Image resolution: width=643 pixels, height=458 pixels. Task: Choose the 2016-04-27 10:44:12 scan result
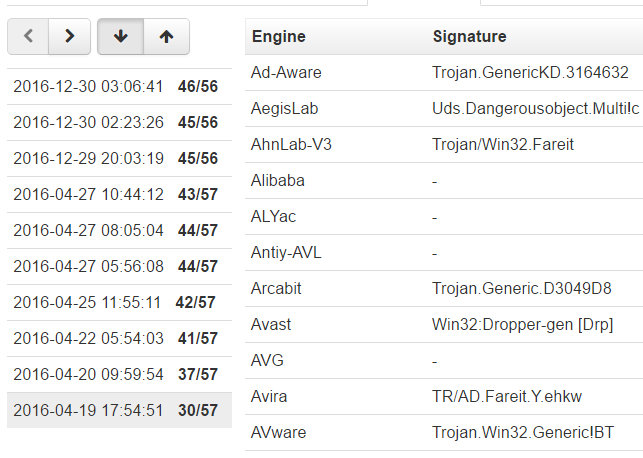pyautogui.click(x=119, y=194)
